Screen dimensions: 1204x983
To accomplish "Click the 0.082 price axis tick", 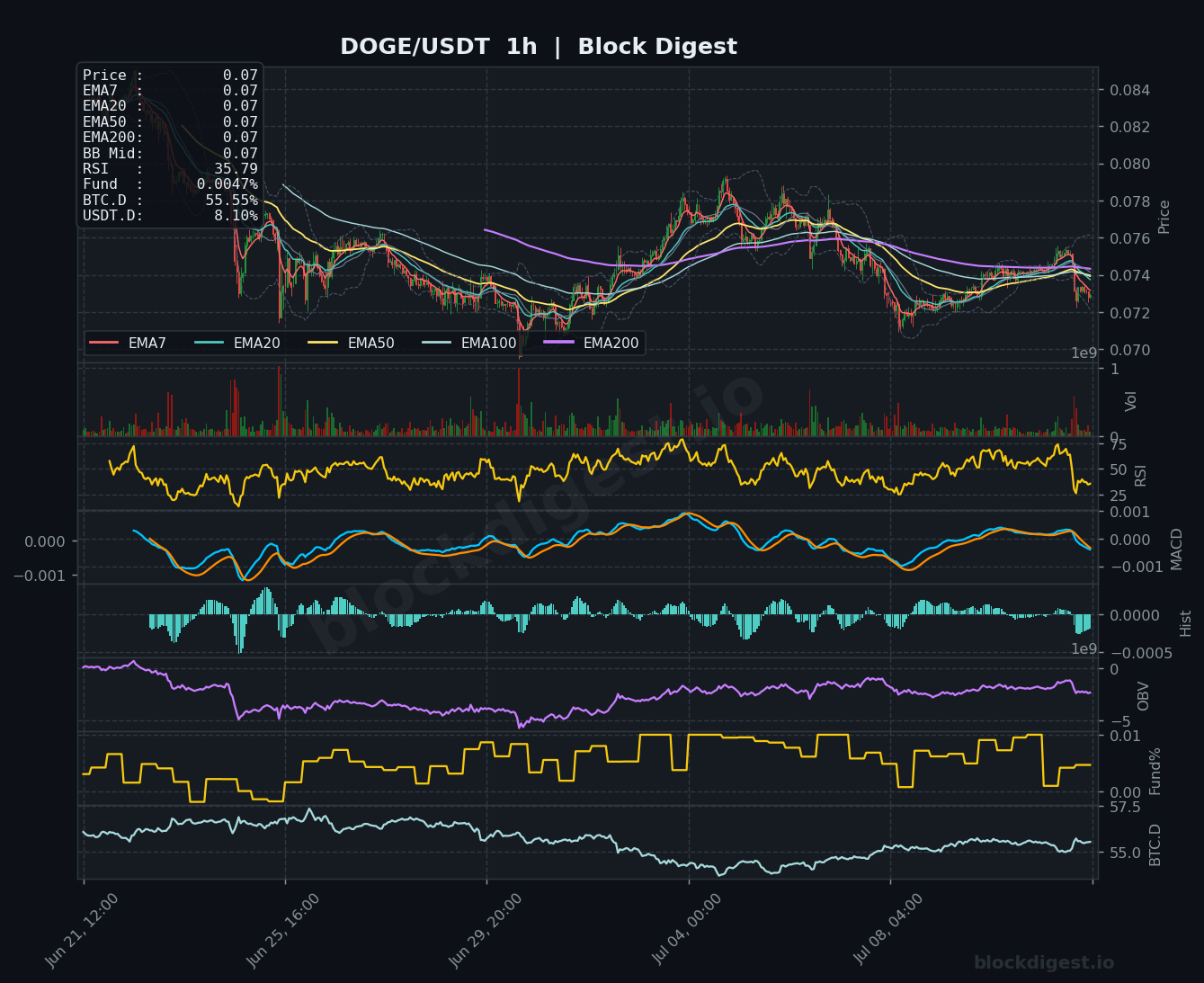I will [1129, 127].
